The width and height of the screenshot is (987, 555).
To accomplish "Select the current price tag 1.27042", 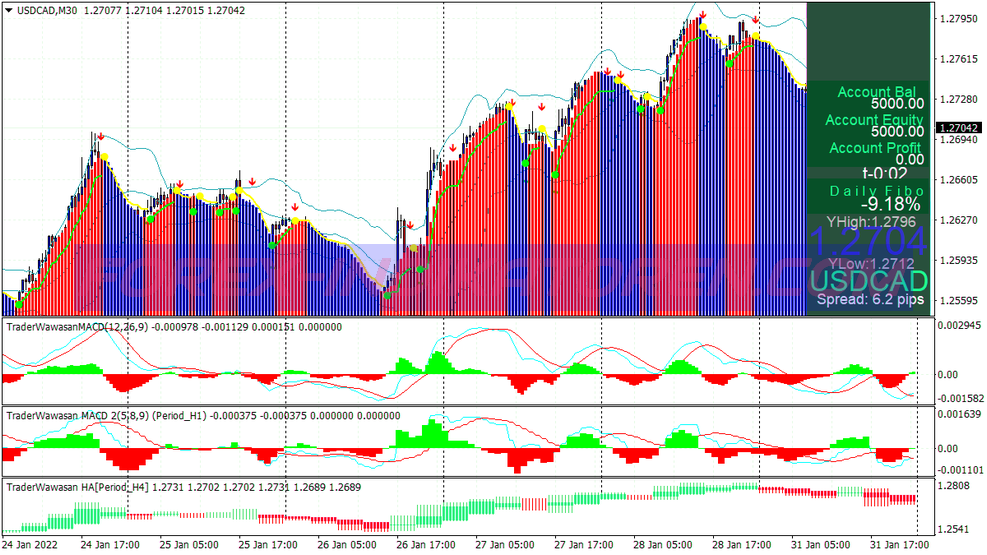I will (958, 128).
